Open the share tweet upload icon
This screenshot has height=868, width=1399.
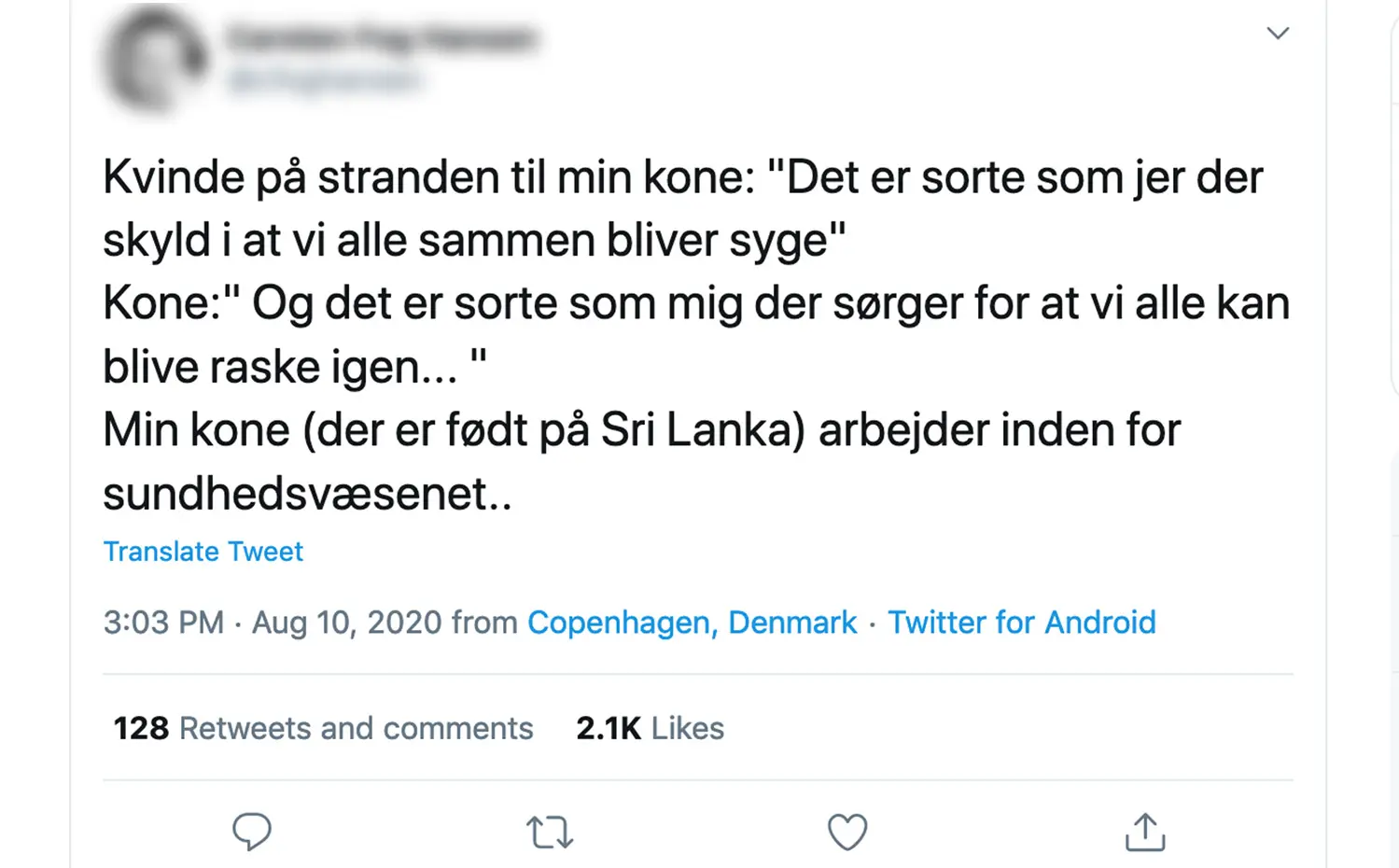1145,831
